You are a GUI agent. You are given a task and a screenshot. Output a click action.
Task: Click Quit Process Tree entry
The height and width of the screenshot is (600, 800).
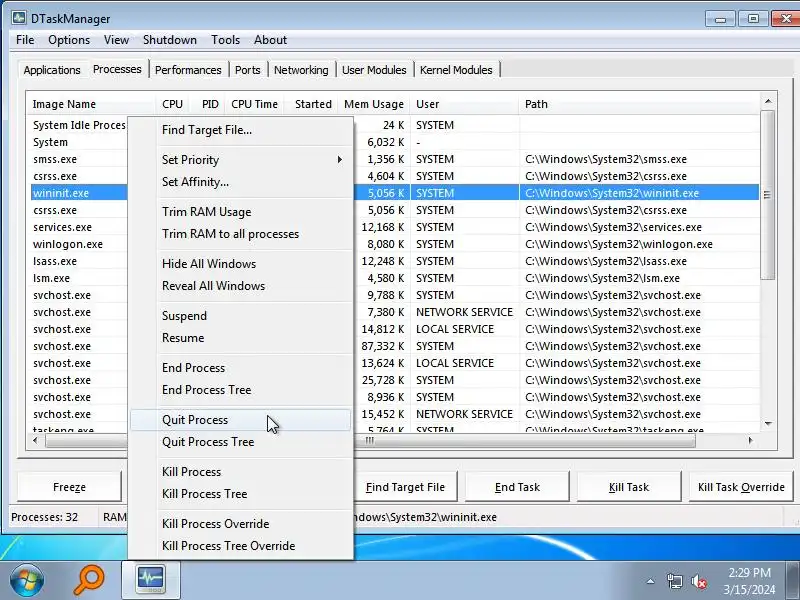(241, 442)
